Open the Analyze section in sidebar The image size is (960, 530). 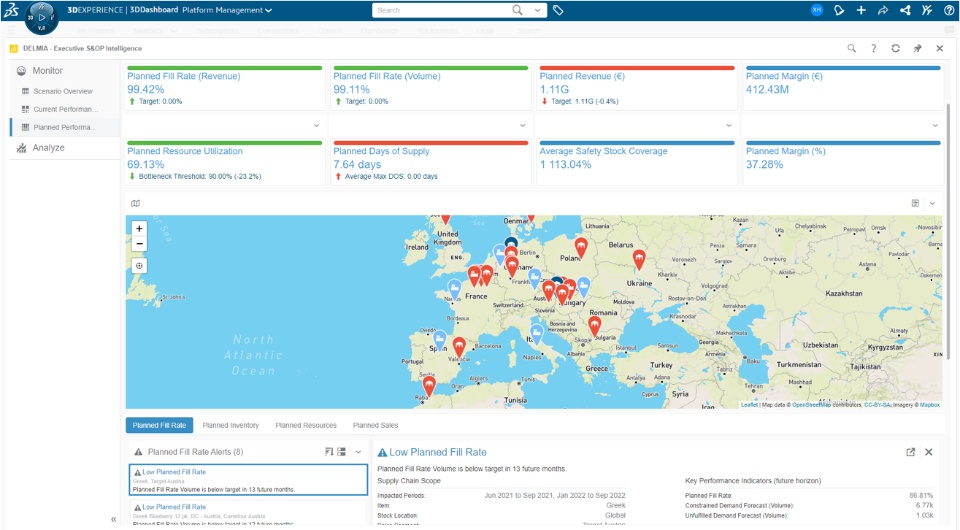48,147
